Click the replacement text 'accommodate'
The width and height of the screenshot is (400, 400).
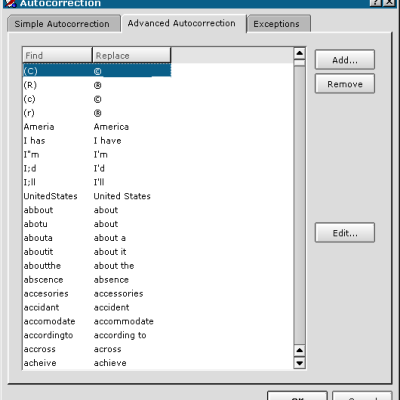click(x=124, y=321)
